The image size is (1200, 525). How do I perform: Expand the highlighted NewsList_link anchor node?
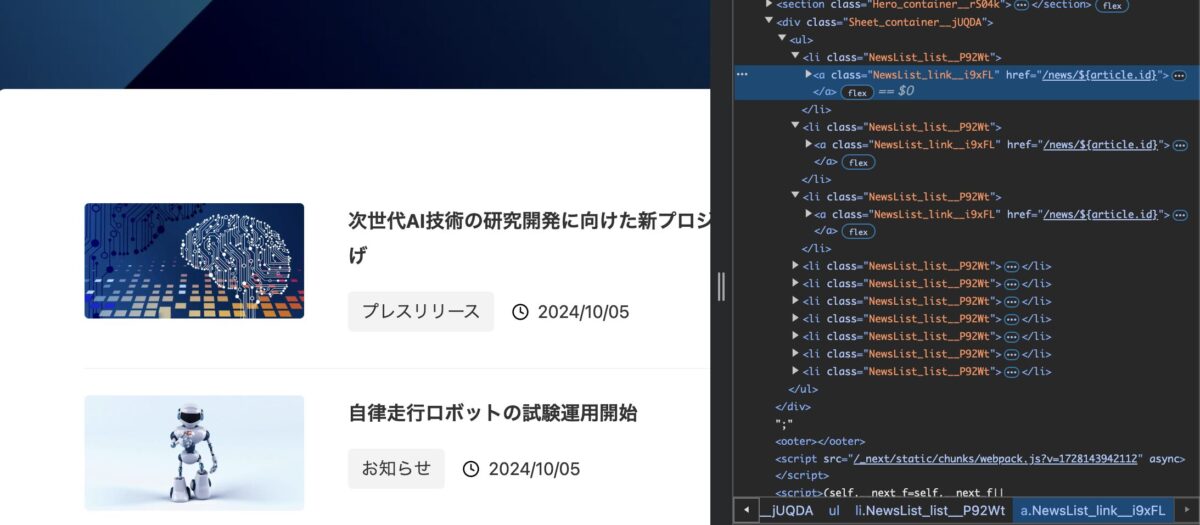pyautogui.click(x=808, y=75)
